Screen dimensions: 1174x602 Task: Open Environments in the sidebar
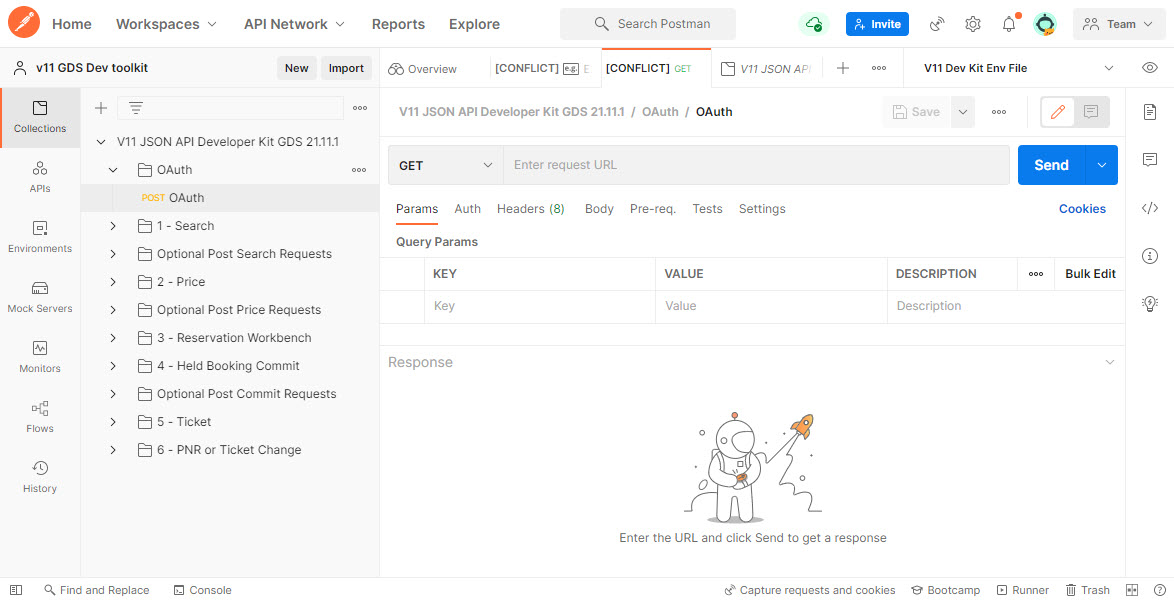click(x=40, y=237)
